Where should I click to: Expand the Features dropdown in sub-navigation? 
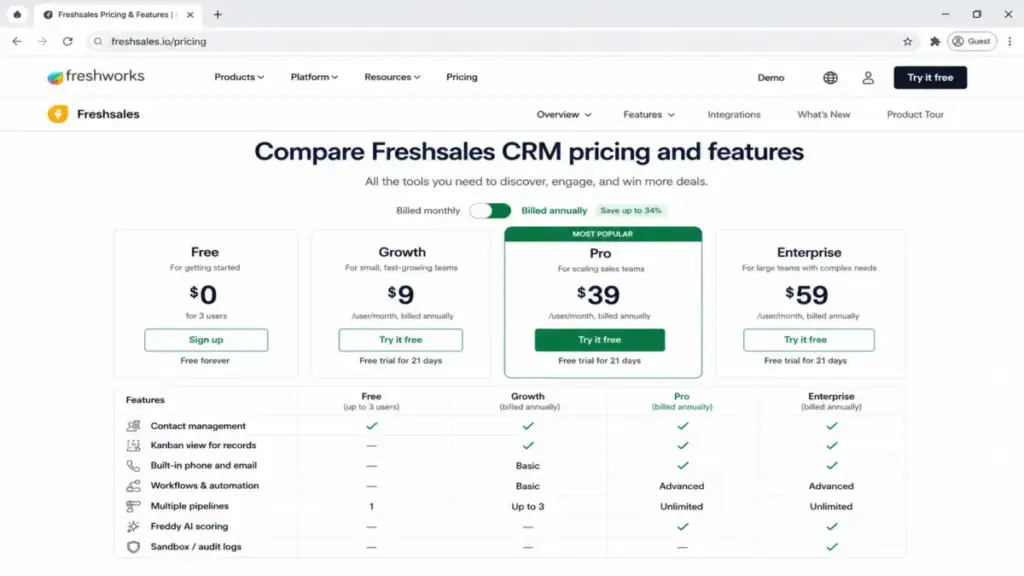coord(648,114)
